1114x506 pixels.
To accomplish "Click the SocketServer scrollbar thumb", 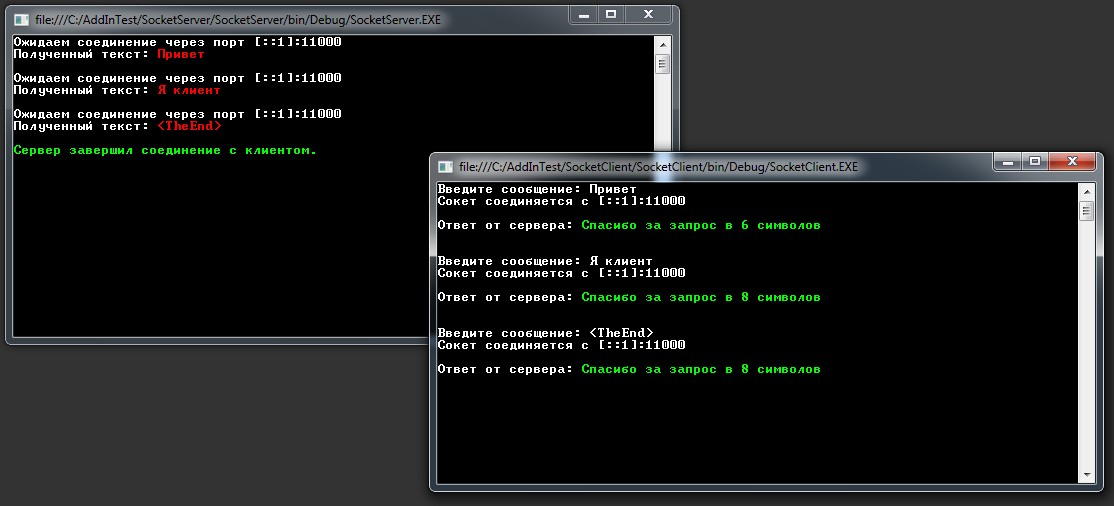I will 662,64.
